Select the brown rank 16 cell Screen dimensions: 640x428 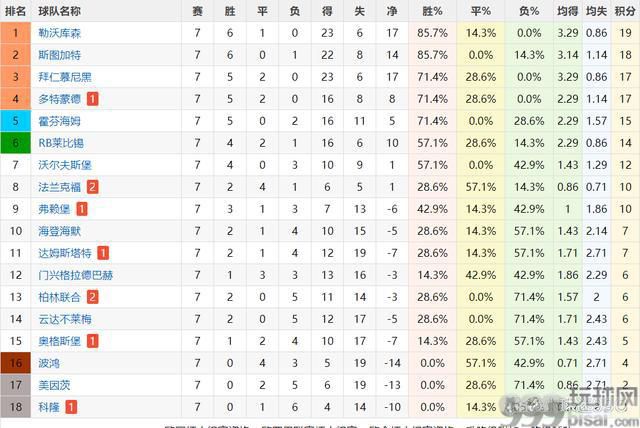pos(16,363)
